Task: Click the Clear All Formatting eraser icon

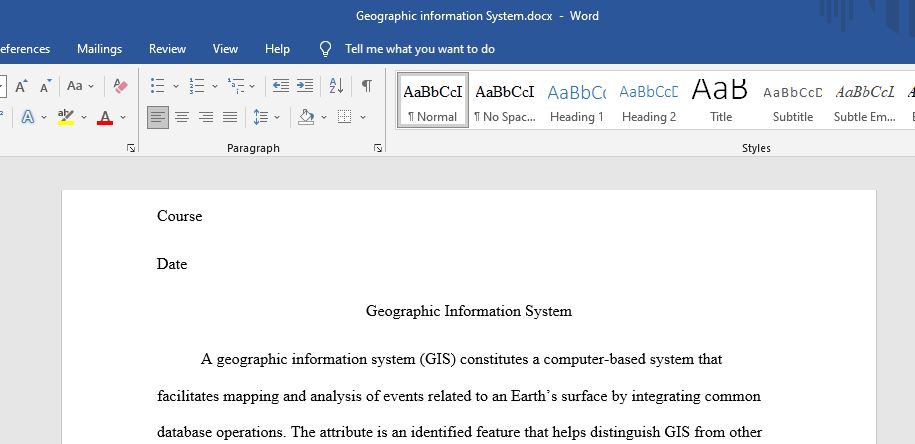Action: (x=120, y=86)
